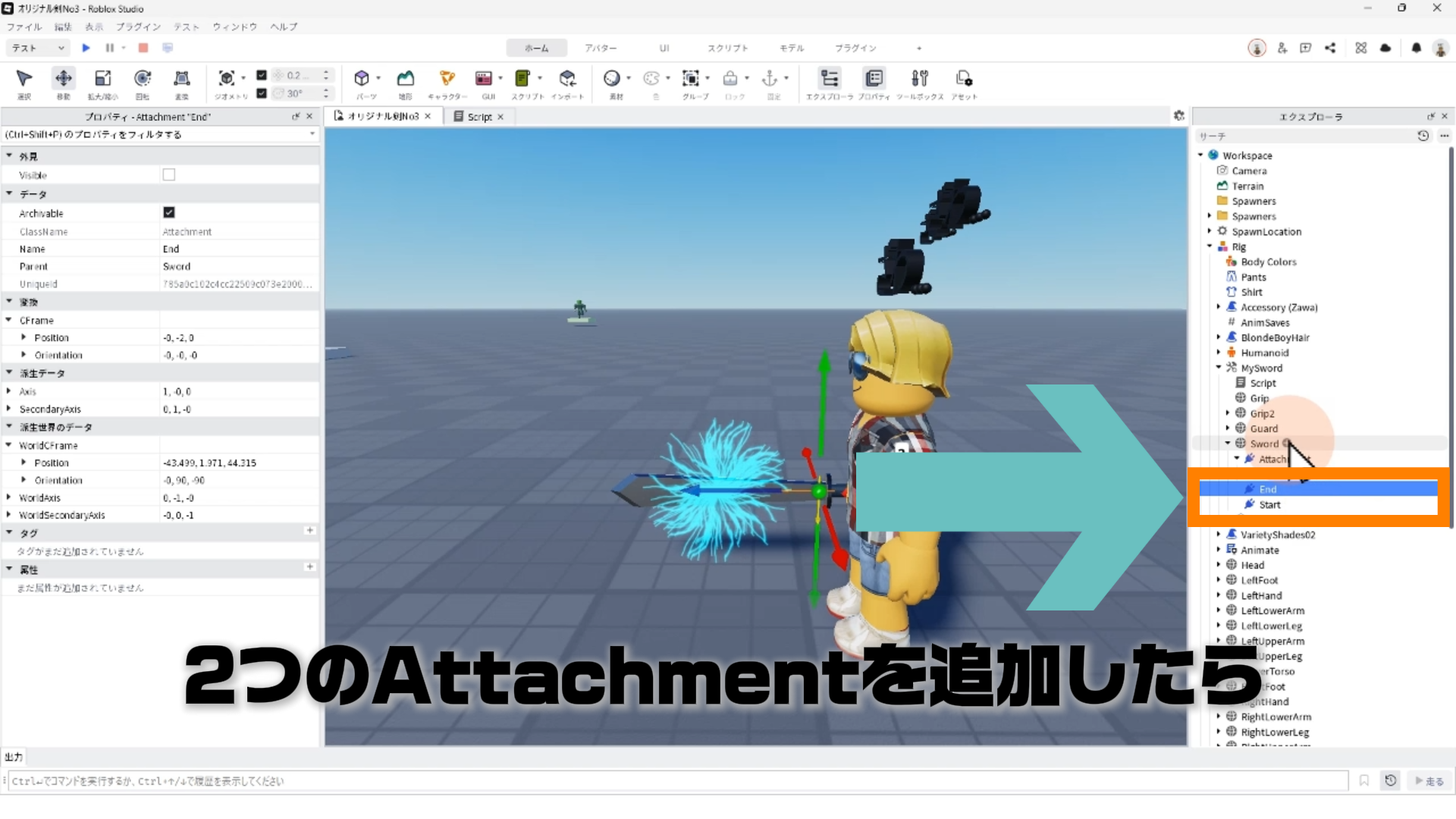Select the Move tool in toolbar

pos(64,79)
